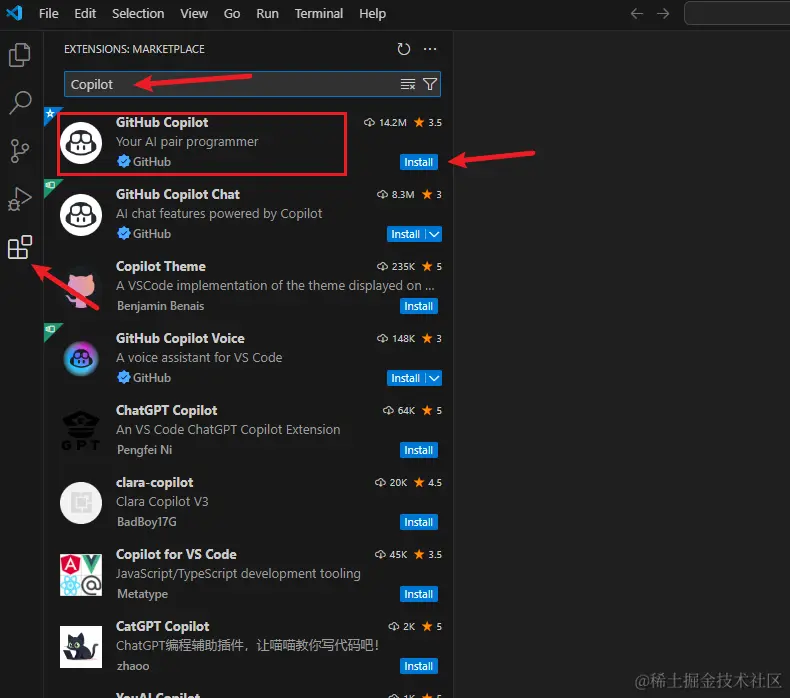790x698 pixels.
Task: Click the 'Clara Copilot V3' description
Action: click(162, 502)
